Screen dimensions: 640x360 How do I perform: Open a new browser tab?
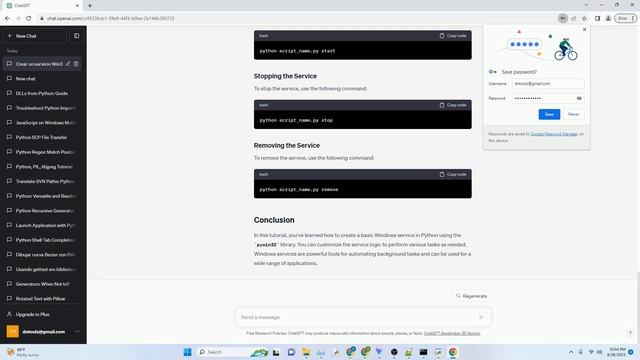[90, 6]
